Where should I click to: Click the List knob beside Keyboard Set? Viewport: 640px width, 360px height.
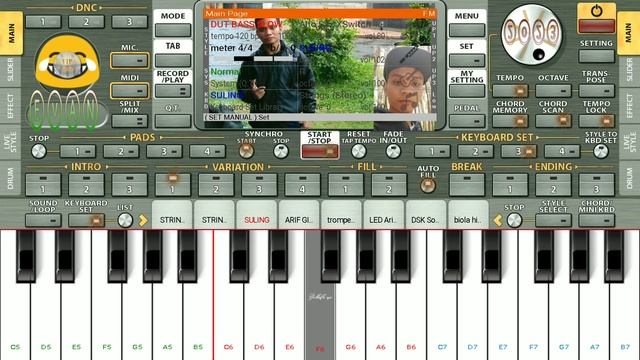coord(125,220)
